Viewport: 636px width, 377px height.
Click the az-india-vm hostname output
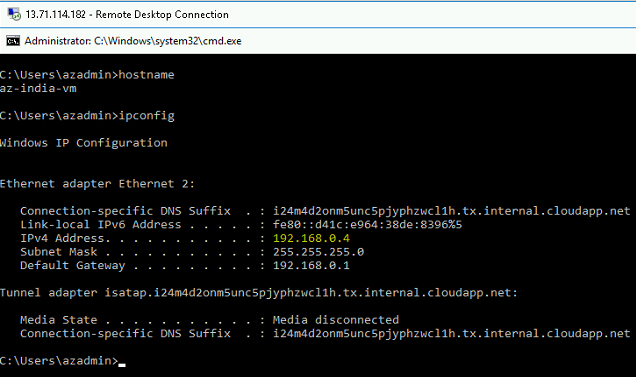tap(38, 88)
